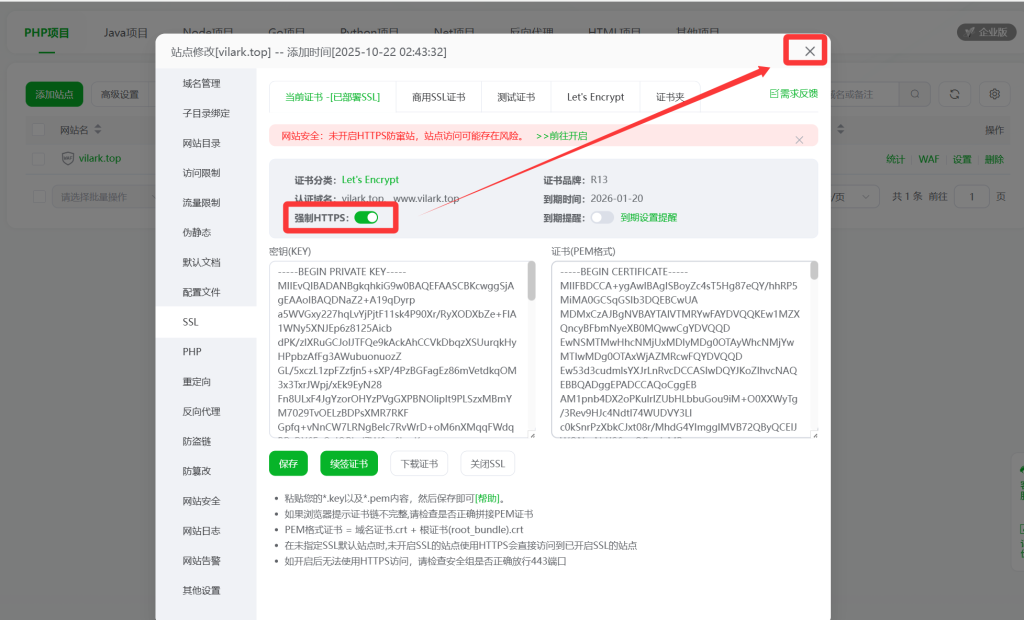Click the 保存 save button
Image resolution: width=1024 pixels, height=620 pixels.
point(288,463)
